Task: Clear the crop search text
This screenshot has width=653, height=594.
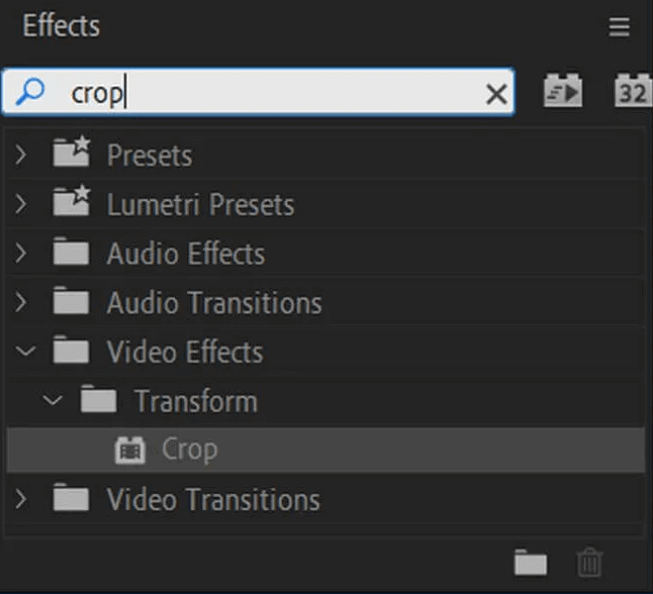Action: coord(496,94)
